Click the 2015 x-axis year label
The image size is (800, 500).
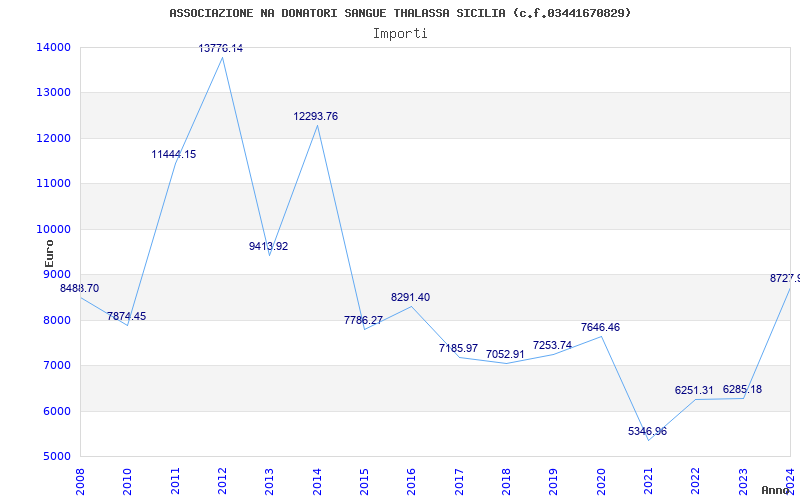click(364, 481)
